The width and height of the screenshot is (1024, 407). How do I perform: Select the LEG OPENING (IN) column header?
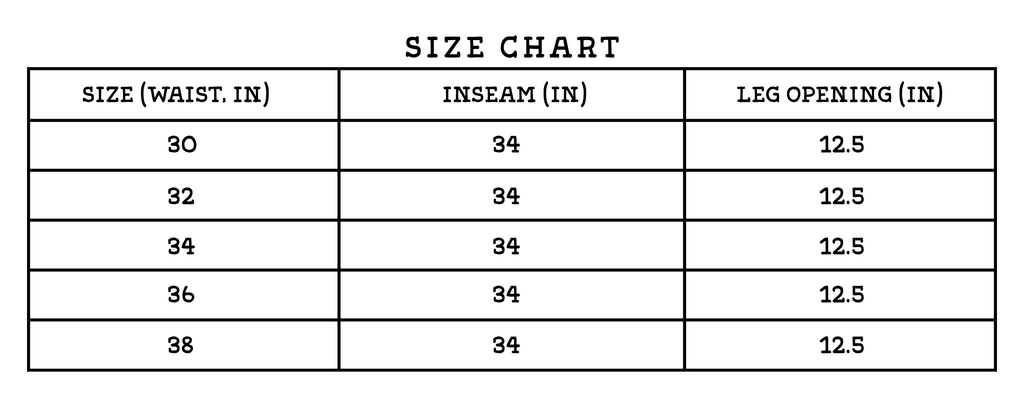tap(840, 95)
